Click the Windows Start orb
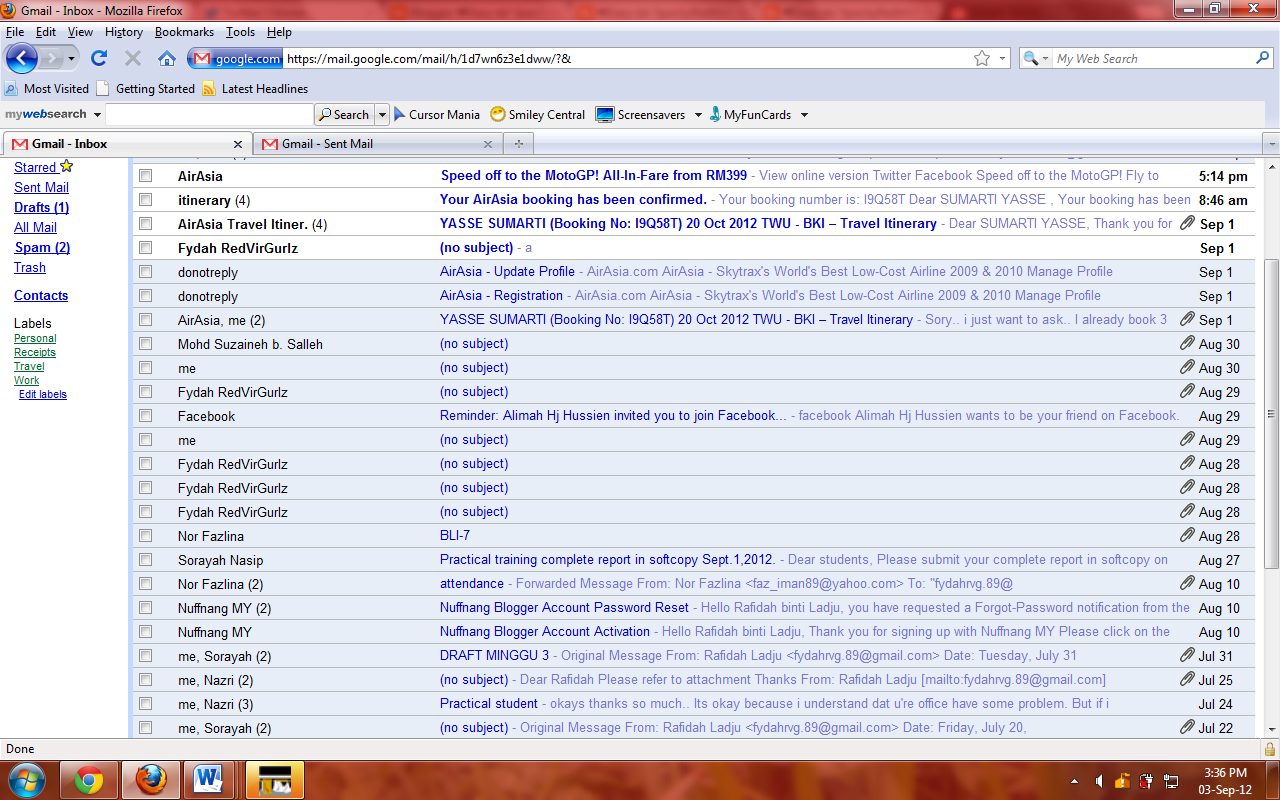 [x=25, y=779]
